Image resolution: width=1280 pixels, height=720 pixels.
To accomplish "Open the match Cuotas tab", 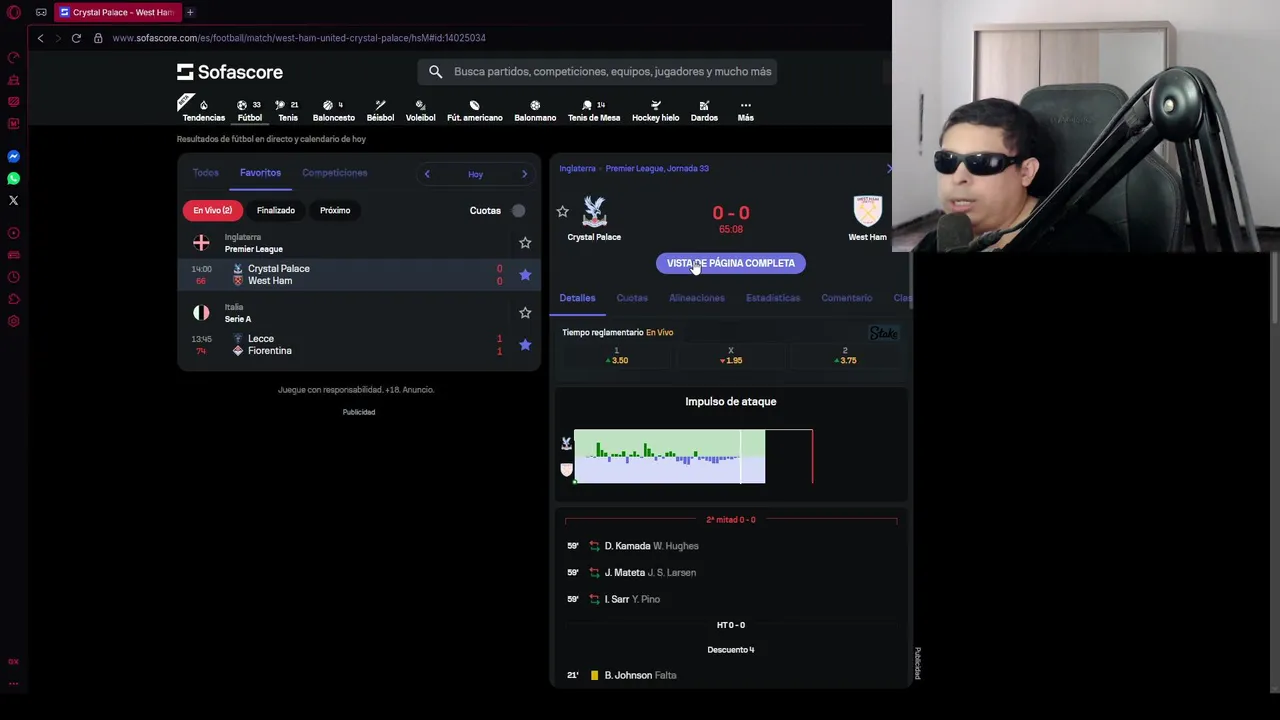I will coord(632,298).
